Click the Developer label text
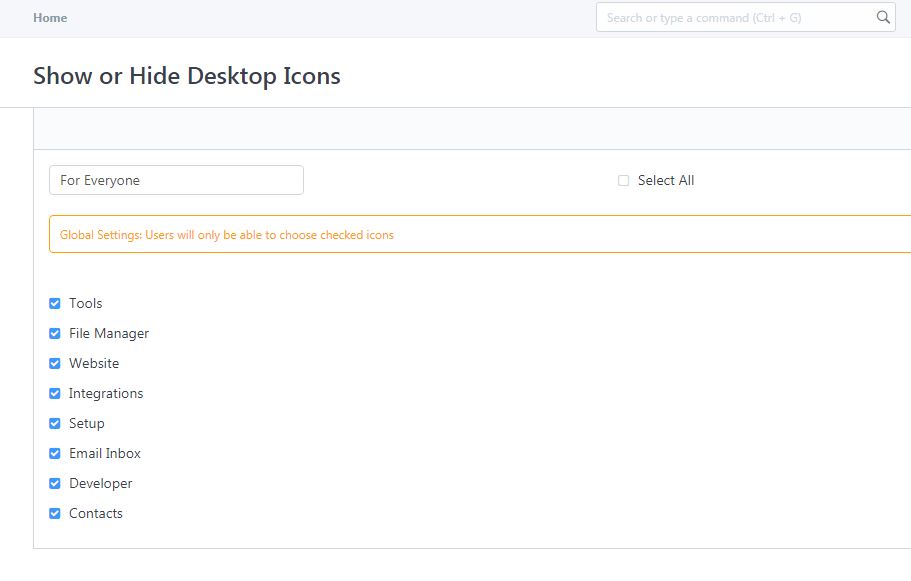911x581 pixels. [x=101, y=483]
